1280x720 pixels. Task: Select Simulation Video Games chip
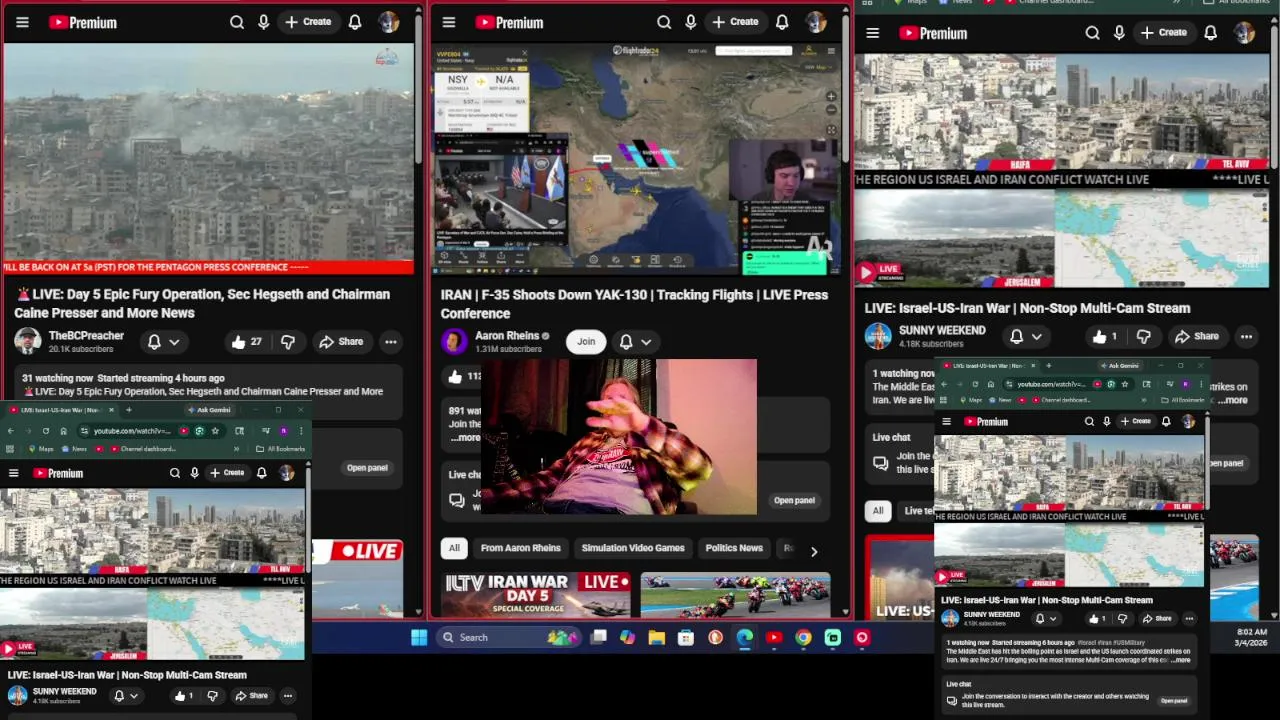click(633, 548)
